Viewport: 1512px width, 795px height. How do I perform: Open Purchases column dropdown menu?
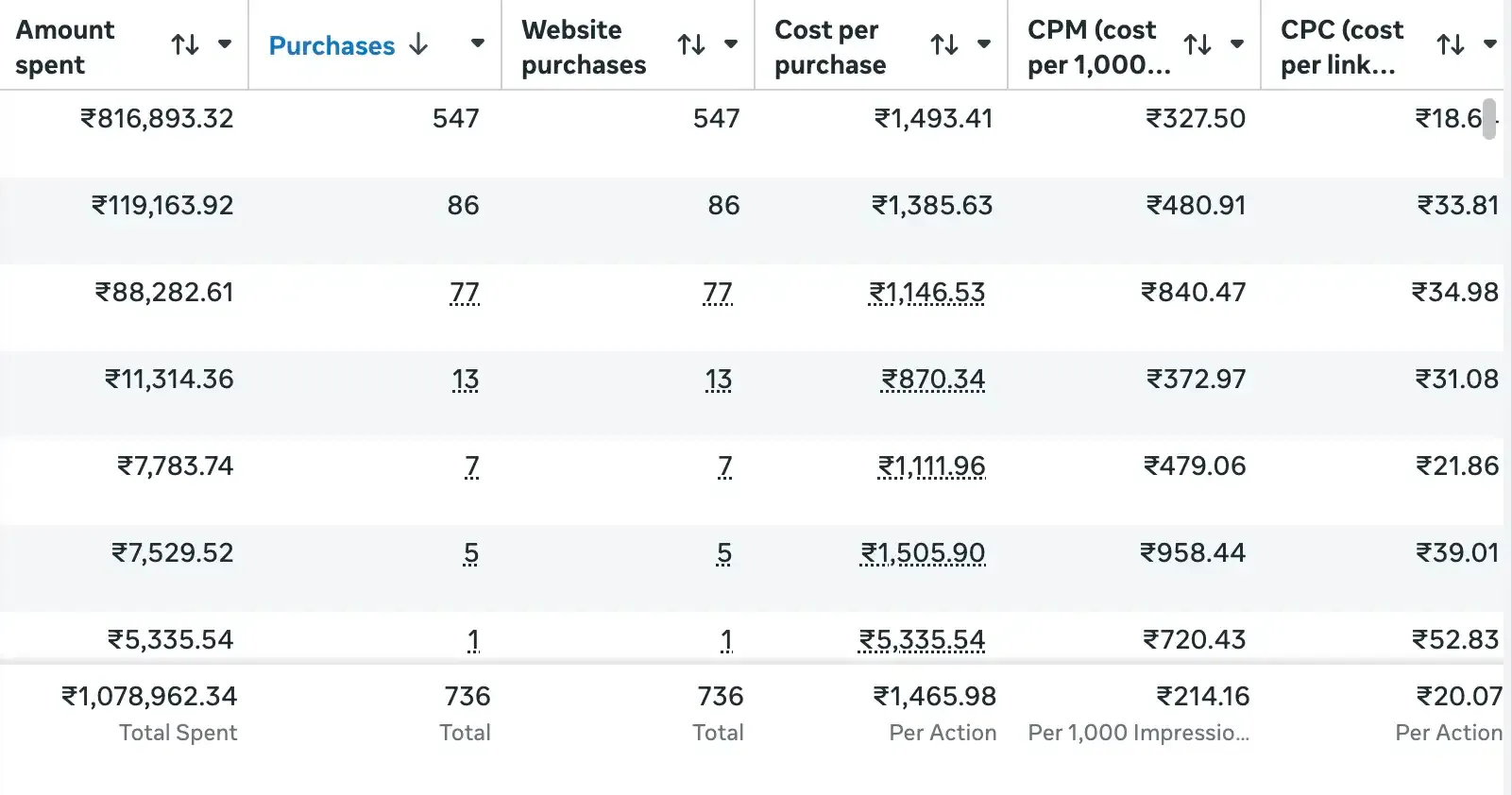(x=478, y=43)
